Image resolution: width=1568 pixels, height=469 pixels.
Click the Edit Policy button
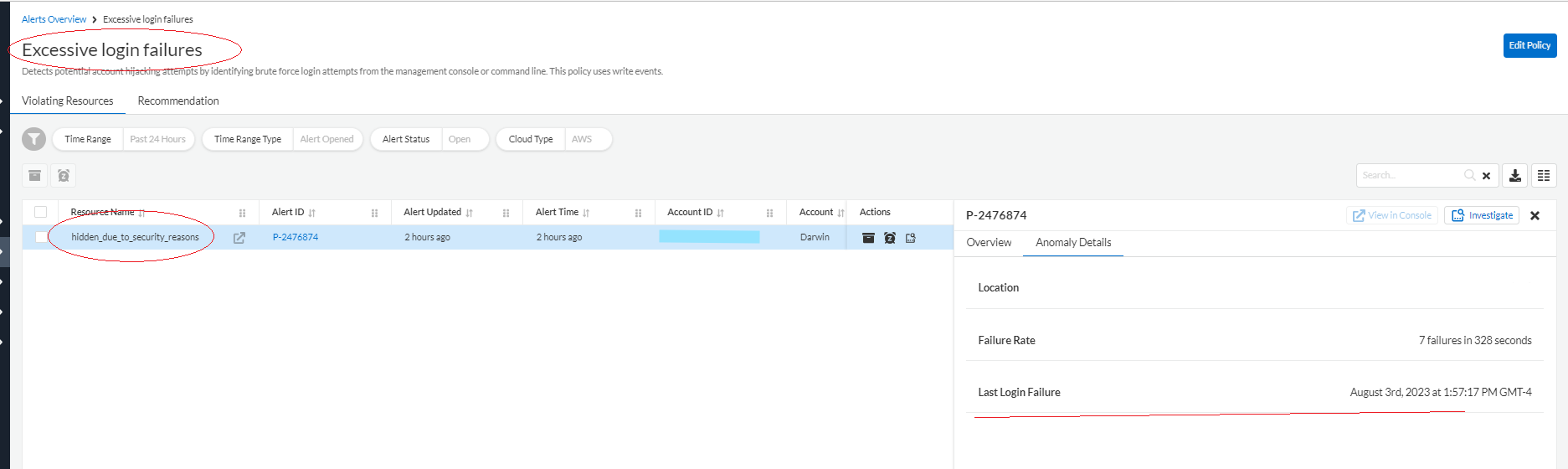pyautogui.click(x=1529, y=45)
